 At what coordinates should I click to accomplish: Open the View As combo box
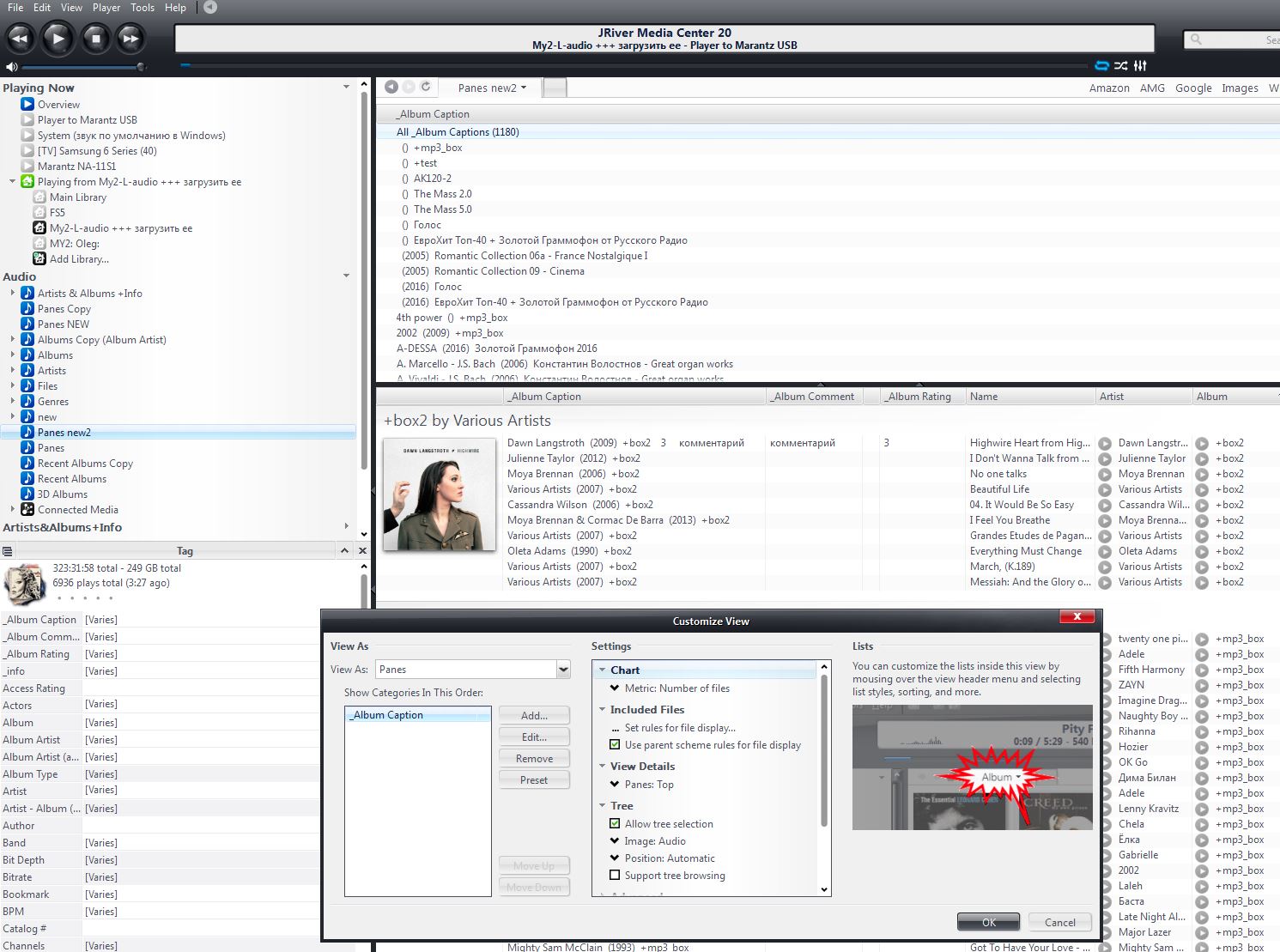[x=563, y=670]
